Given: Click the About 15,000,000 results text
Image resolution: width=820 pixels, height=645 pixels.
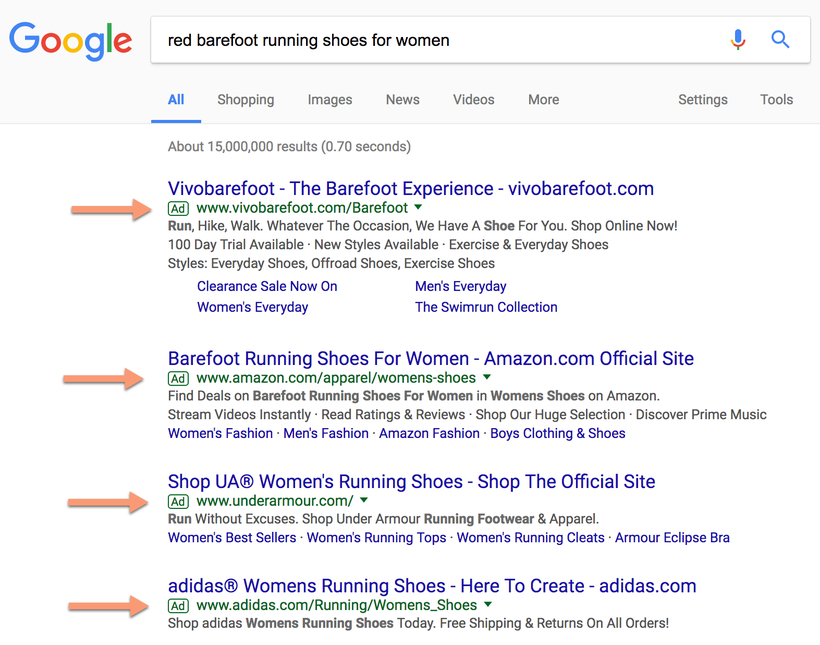Looking at the screenshot, I should [289, 146].
